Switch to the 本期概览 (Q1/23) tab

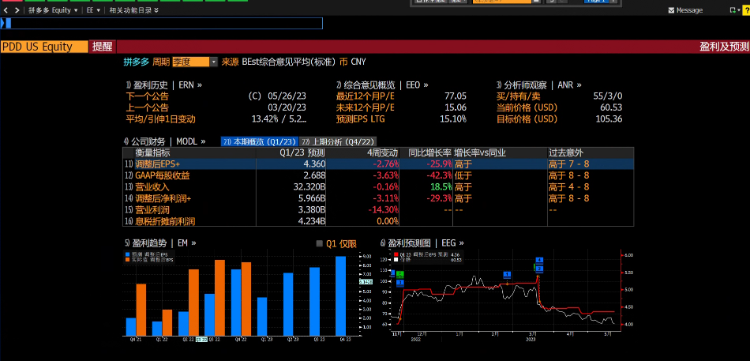pos(260,142)
